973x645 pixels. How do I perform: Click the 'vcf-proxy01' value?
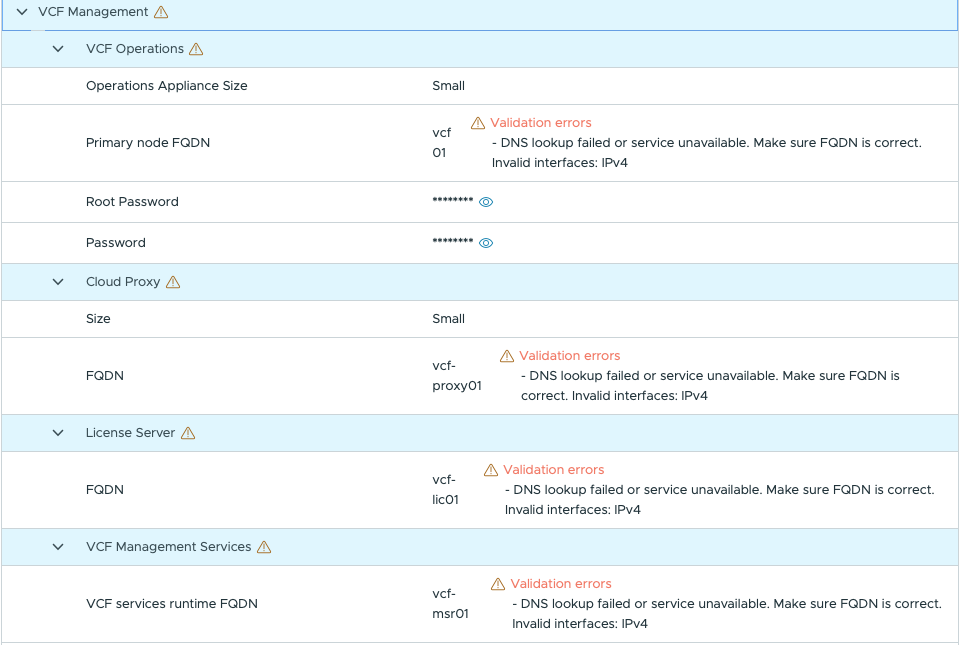point(457,376)
